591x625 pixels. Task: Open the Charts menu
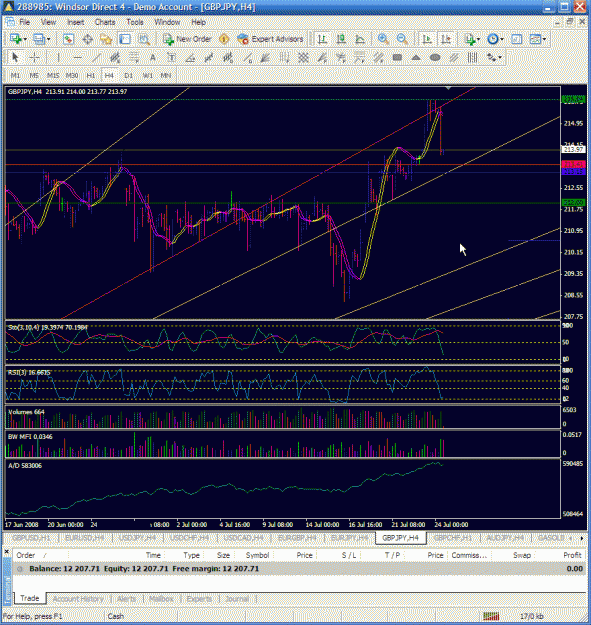point(105,22)
